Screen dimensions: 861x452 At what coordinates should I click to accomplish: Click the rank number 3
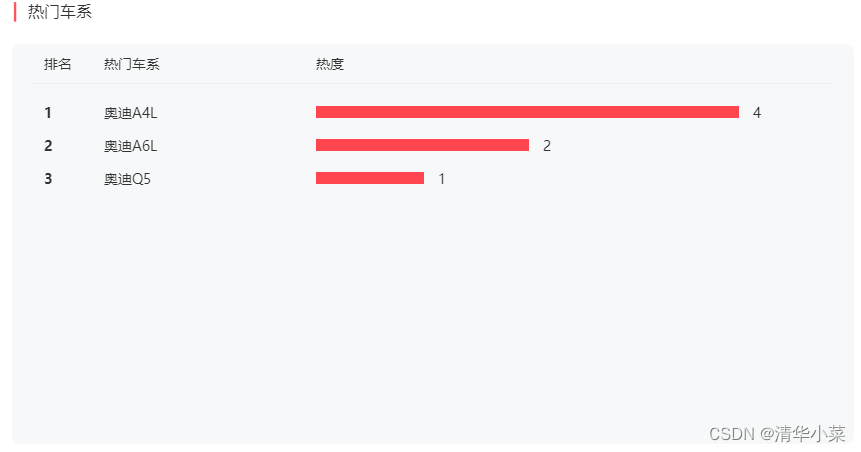(x=48, y=179)
